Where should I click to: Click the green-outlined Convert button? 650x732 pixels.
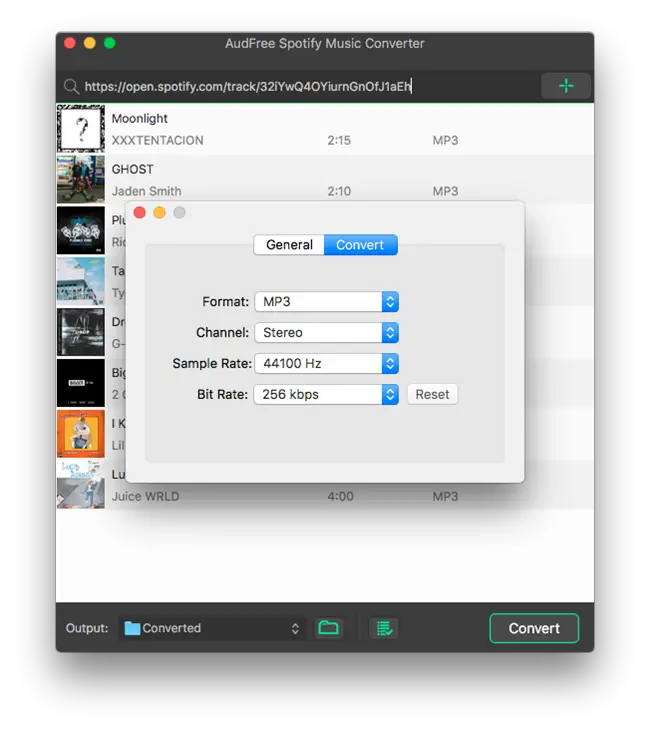(x=534, y=628)
